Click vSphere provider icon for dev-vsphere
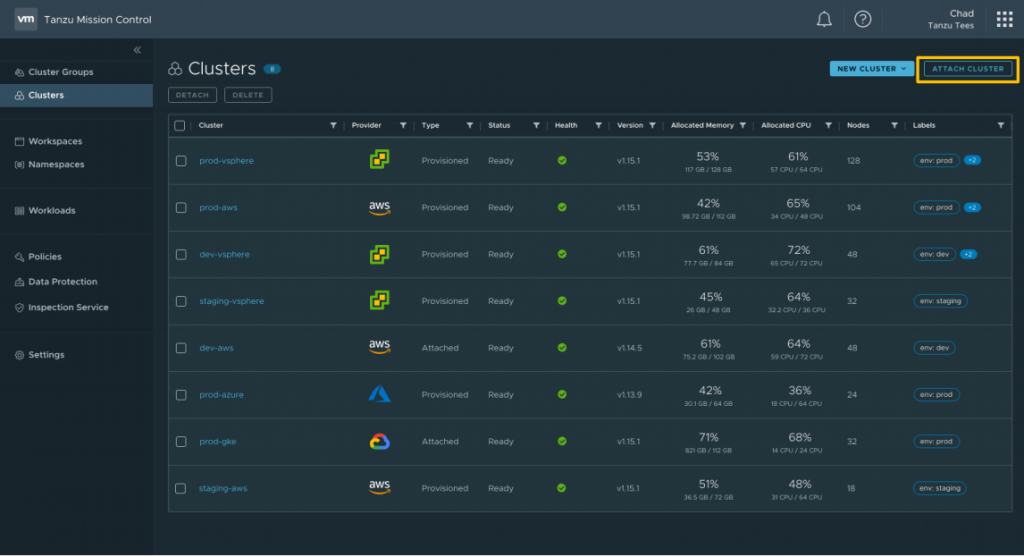 click(x=379, y=254)
